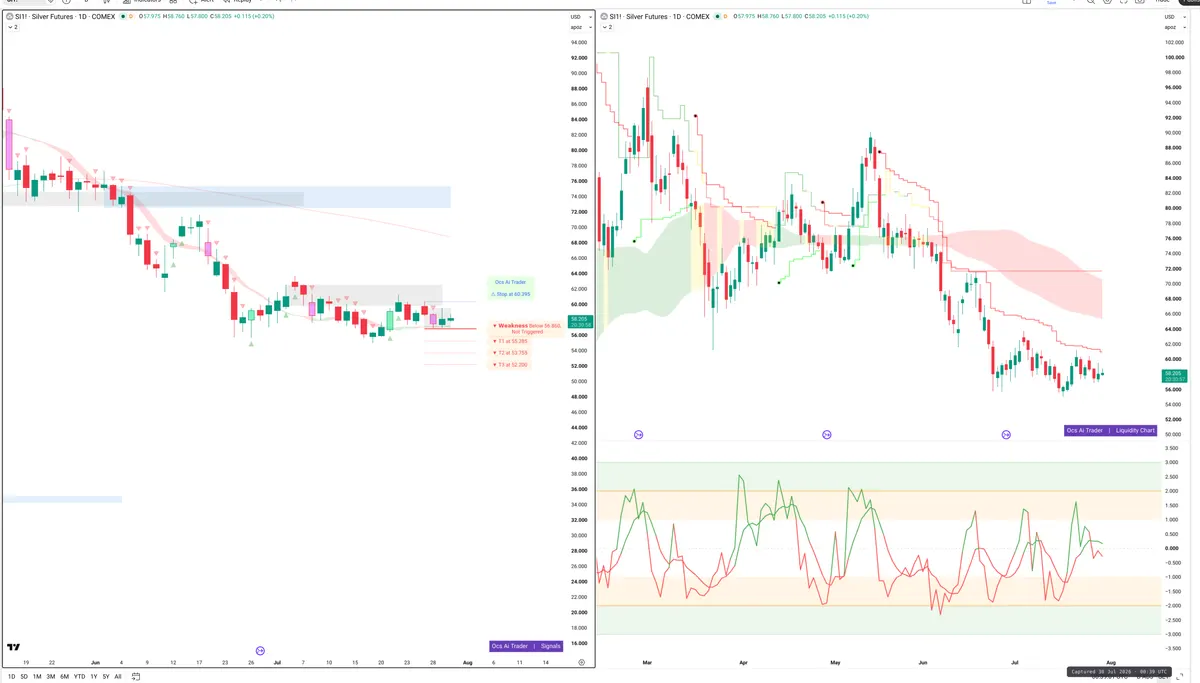Click the "Ocs Ai Trader | Signals" purple label
1200x683 pixels.
tap(526, 646)
